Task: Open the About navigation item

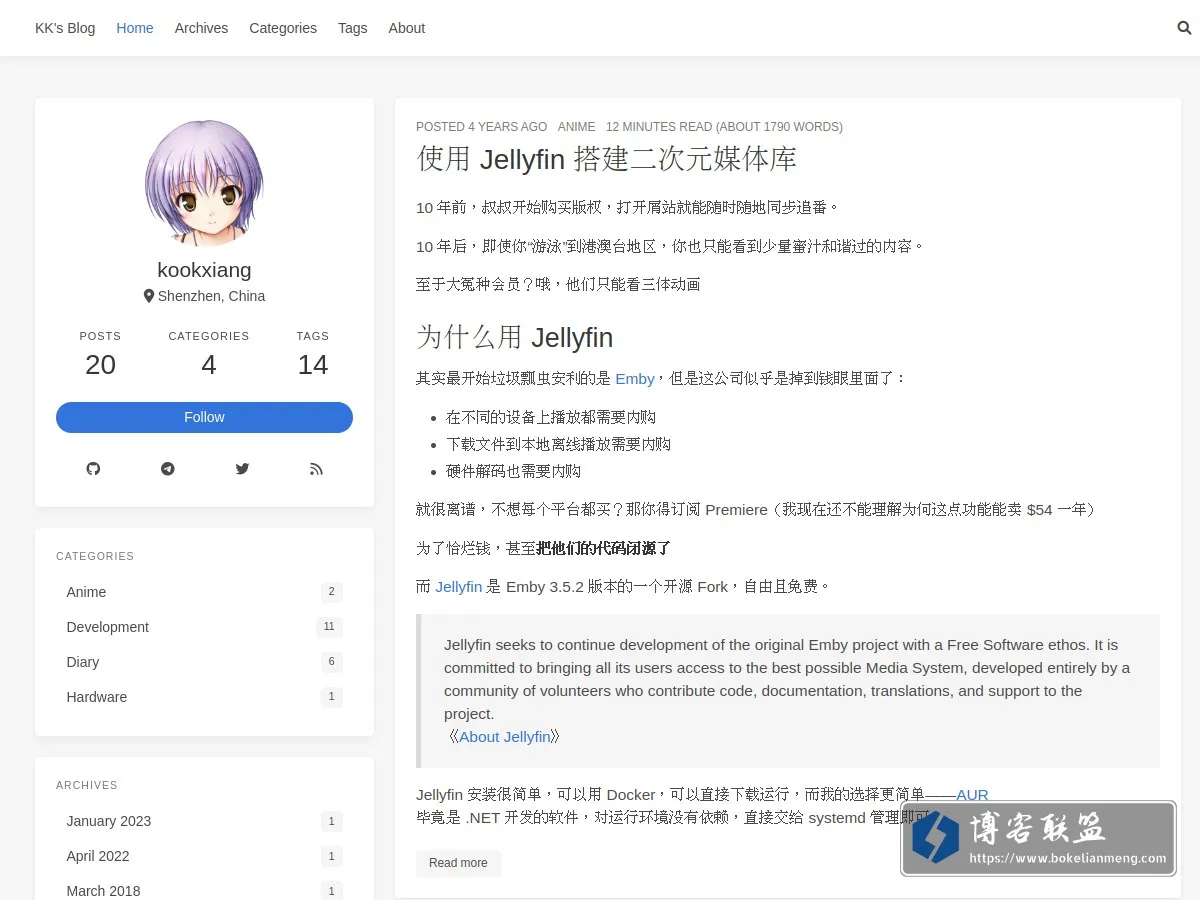Action: (407, 28)
